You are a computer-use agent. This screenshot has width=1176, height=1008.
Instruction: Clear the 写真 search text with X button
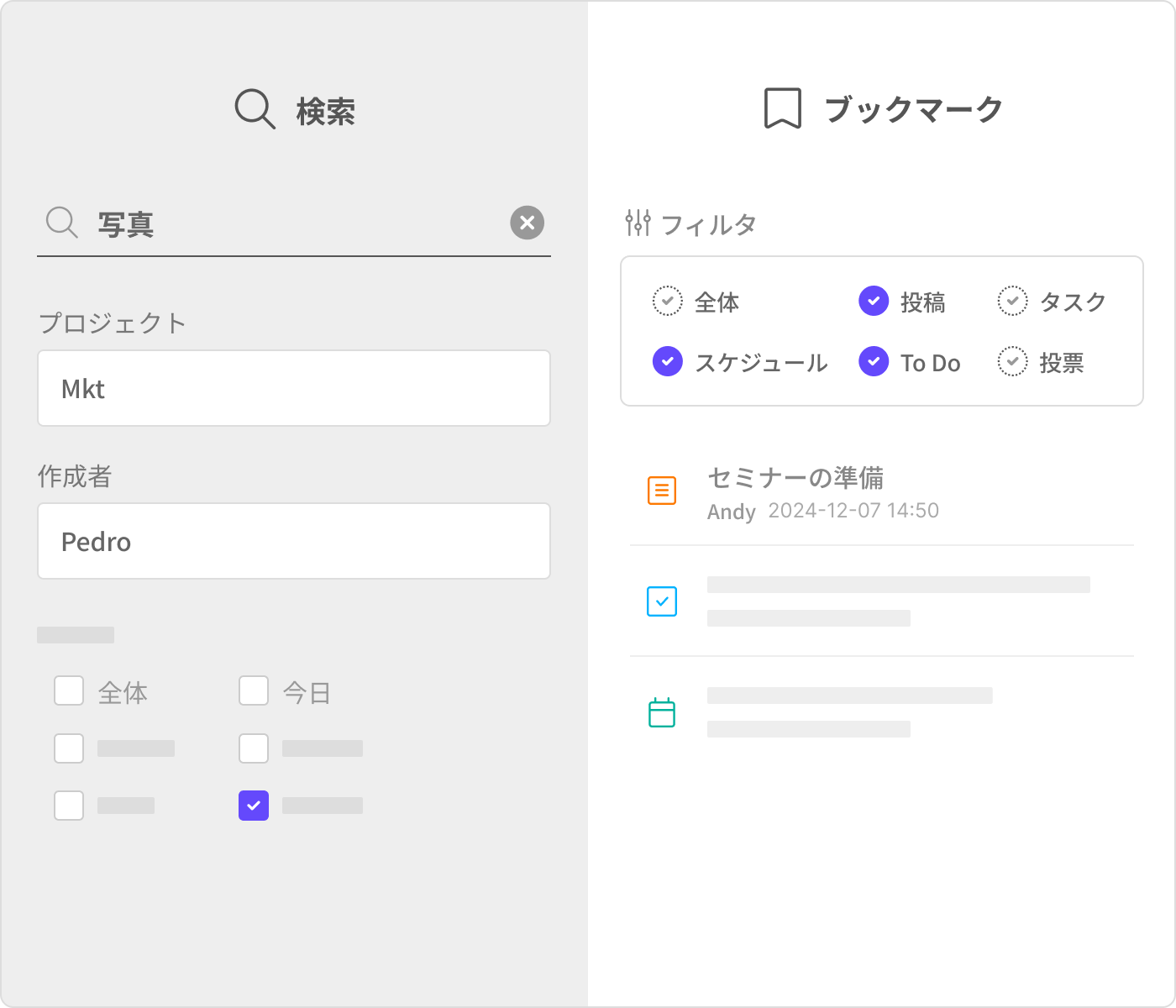[x=528, y=223]
